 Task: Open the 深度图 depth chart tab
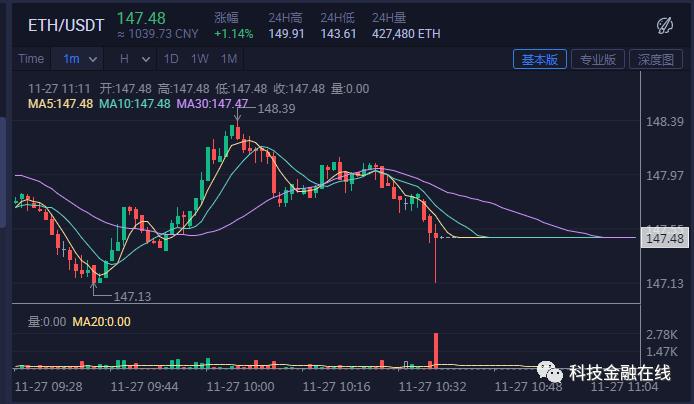656,60
